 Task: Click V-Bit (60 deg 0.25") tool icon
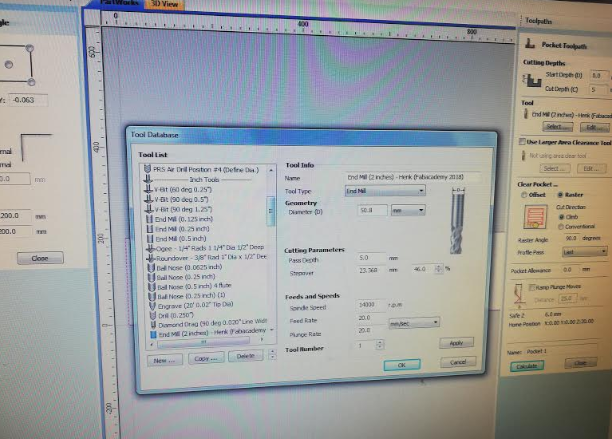pos(148,189)
